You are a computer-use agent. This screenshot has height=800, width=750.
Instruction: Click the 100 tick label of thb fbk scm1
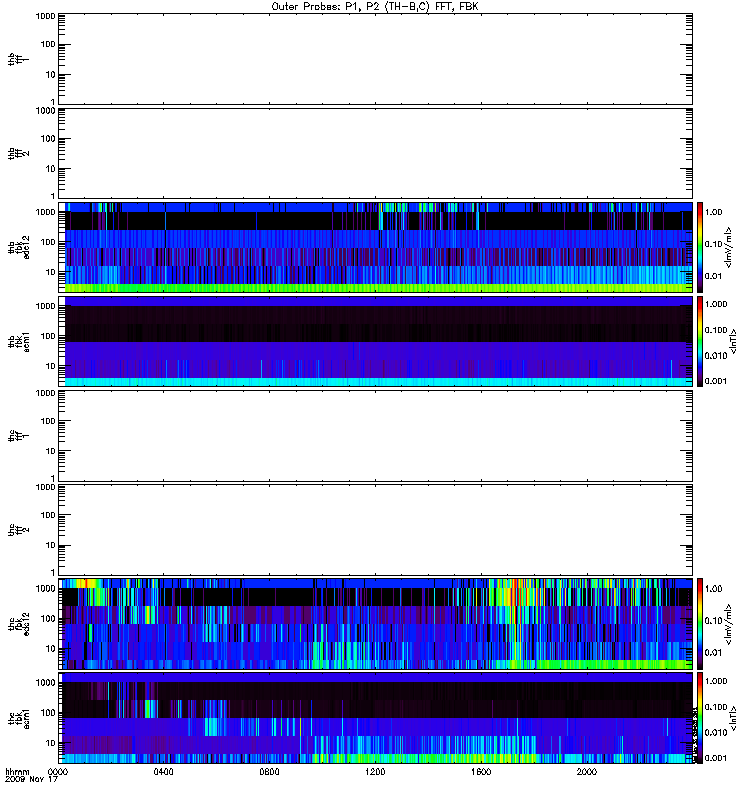coord(48,336)
